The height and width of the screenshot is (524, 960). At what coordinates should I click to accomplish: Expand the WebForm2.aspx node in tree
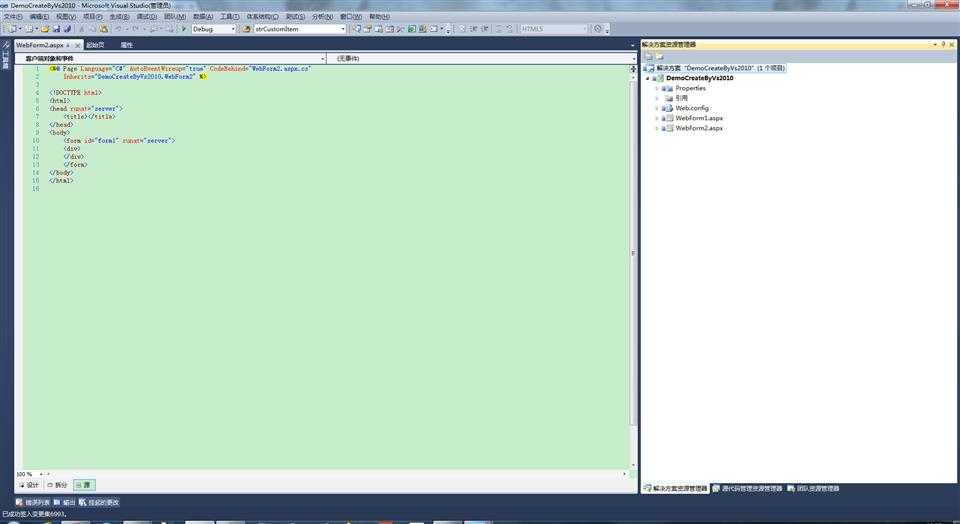point(657,128)
